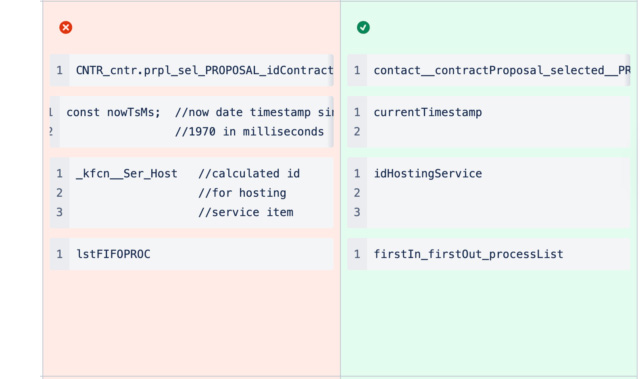Click the red X incorrect icon

65,27
